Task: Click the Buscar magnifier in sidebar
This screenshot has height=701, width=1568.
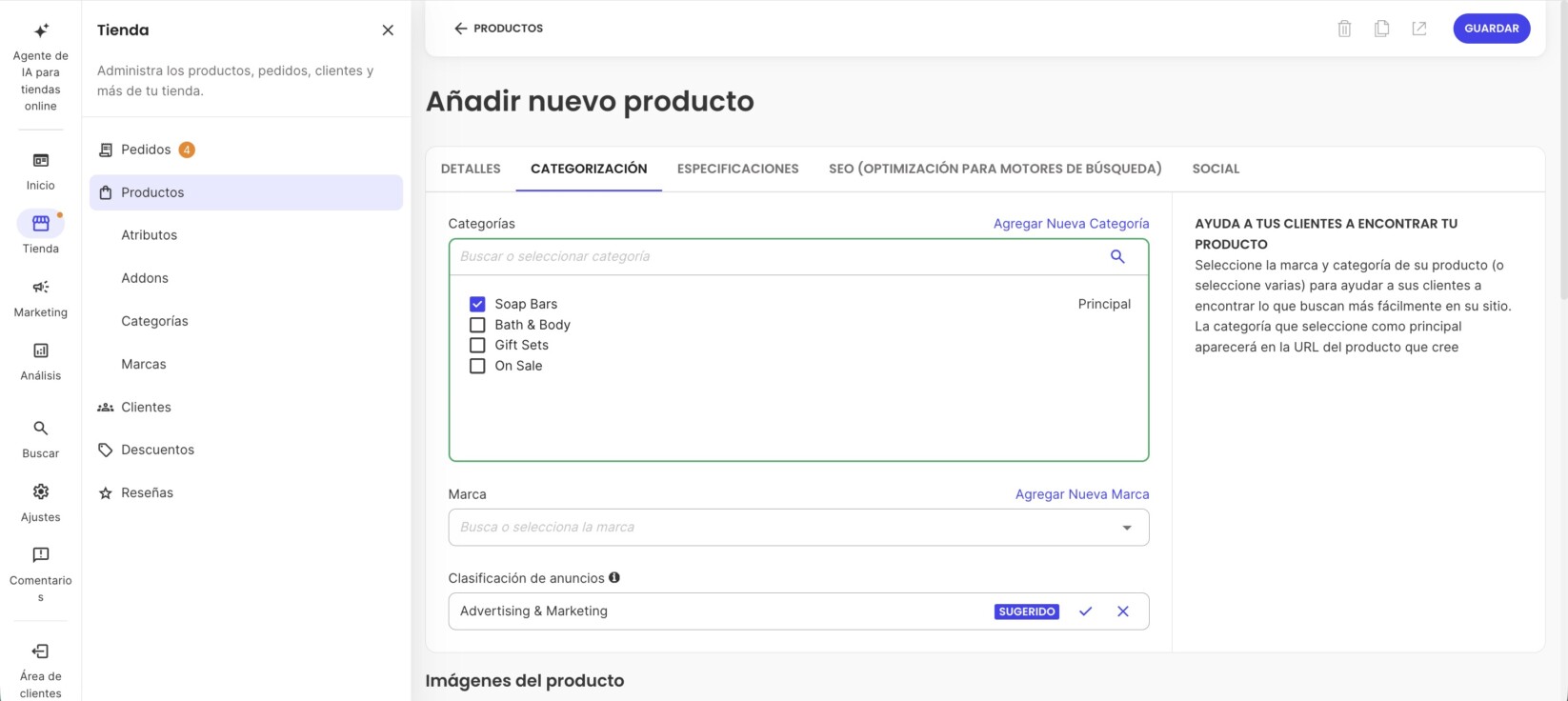Action: pos(41,429)
